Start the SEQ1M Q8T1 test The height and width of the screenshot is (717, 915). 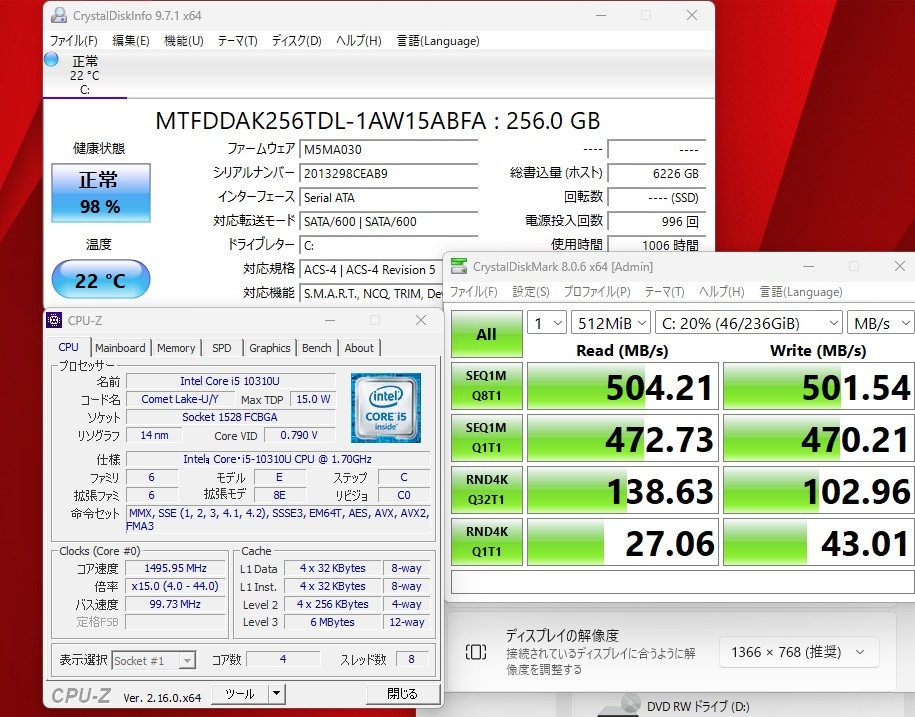(486, 386)
